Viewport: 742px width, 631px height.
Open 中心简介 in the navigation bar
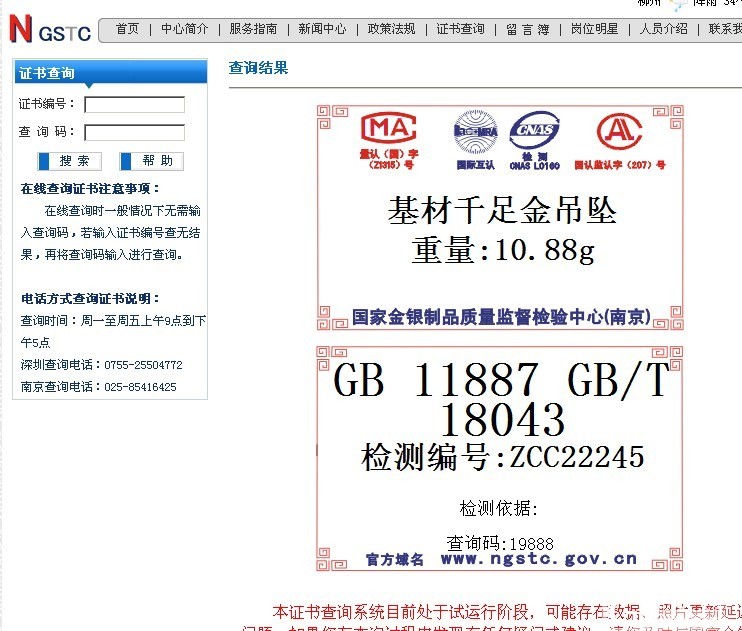185,29
